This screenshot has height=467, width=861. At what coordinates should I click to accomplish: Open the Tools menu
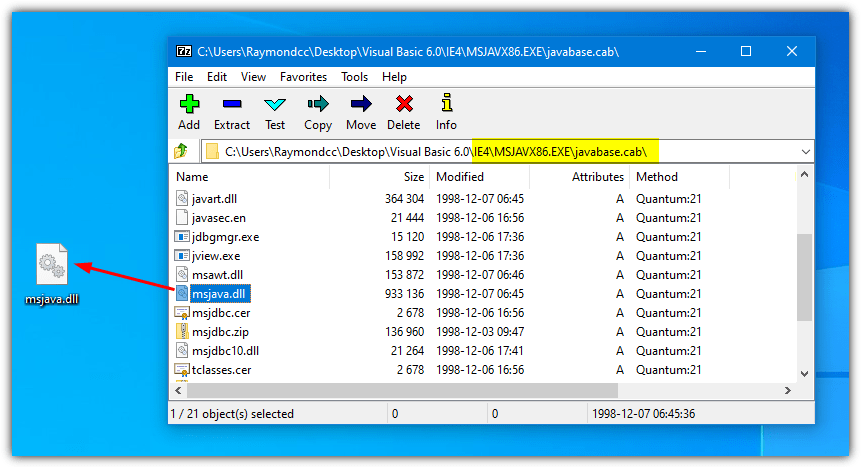pyautogui.click(x=354, y=77)
